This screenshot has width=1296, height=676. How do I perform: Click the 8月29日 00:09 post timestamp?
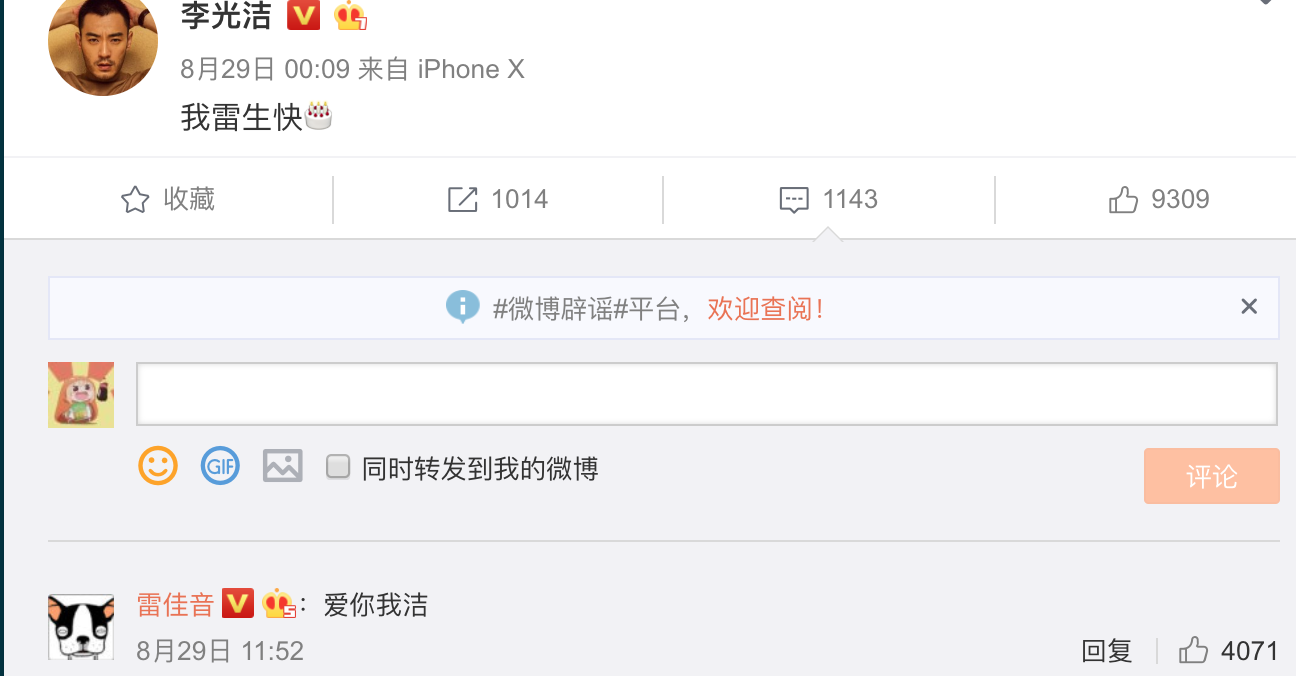265,69
